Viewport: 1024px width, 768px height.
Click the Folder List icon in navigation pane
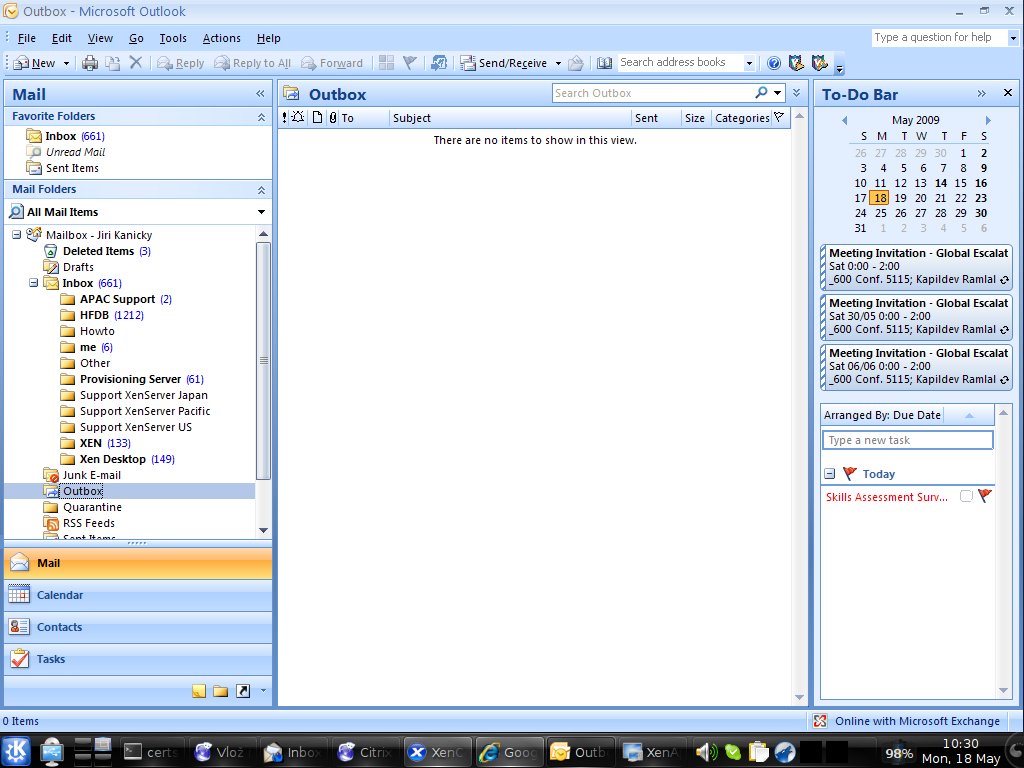coord(221,691)
